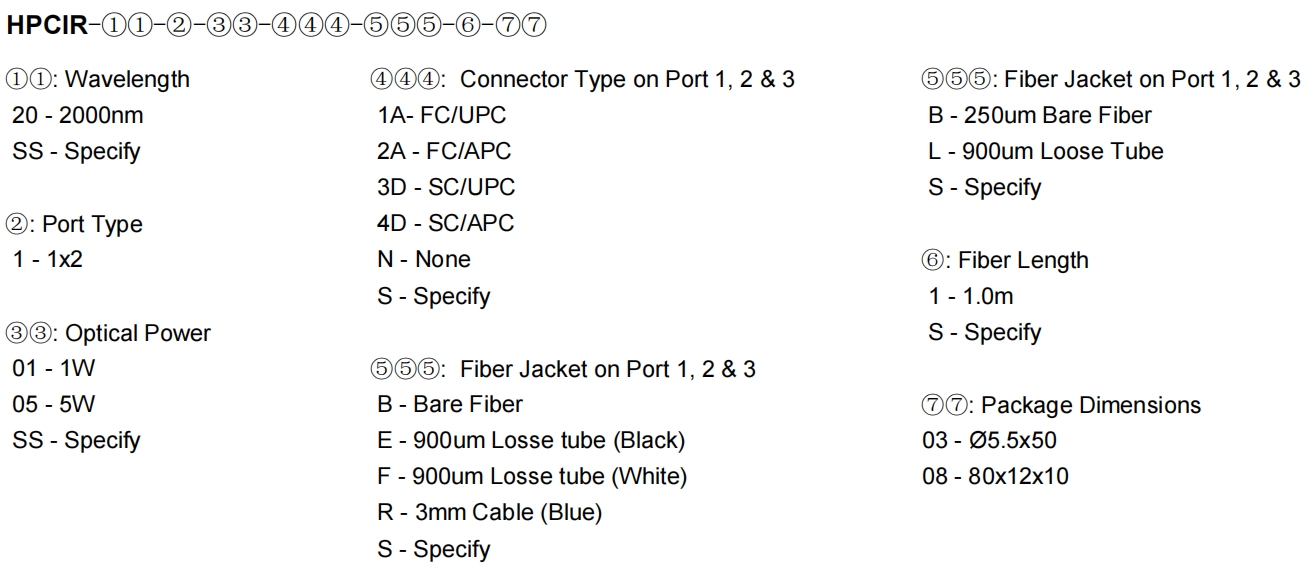Pick the "N - None" connector option

click(424, 259)
